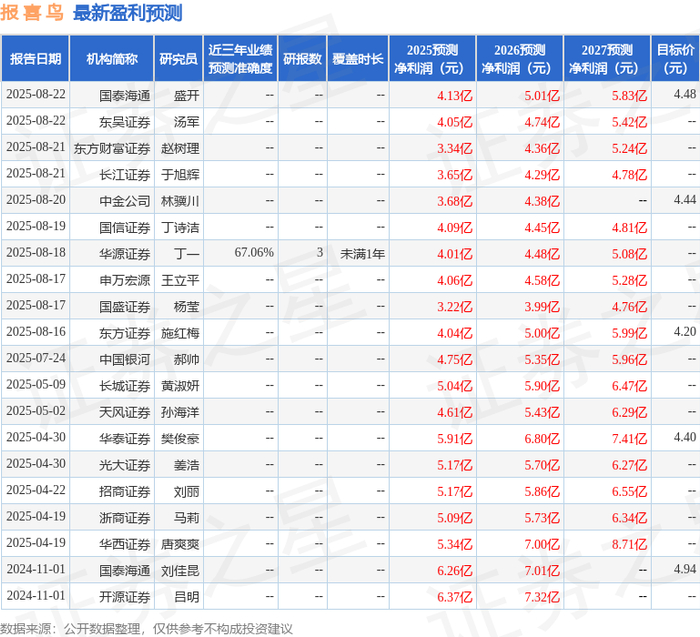This screenshot has width=700, height=637.
Task: Click the 覆盖时长 column header
Action: (358, 59)
